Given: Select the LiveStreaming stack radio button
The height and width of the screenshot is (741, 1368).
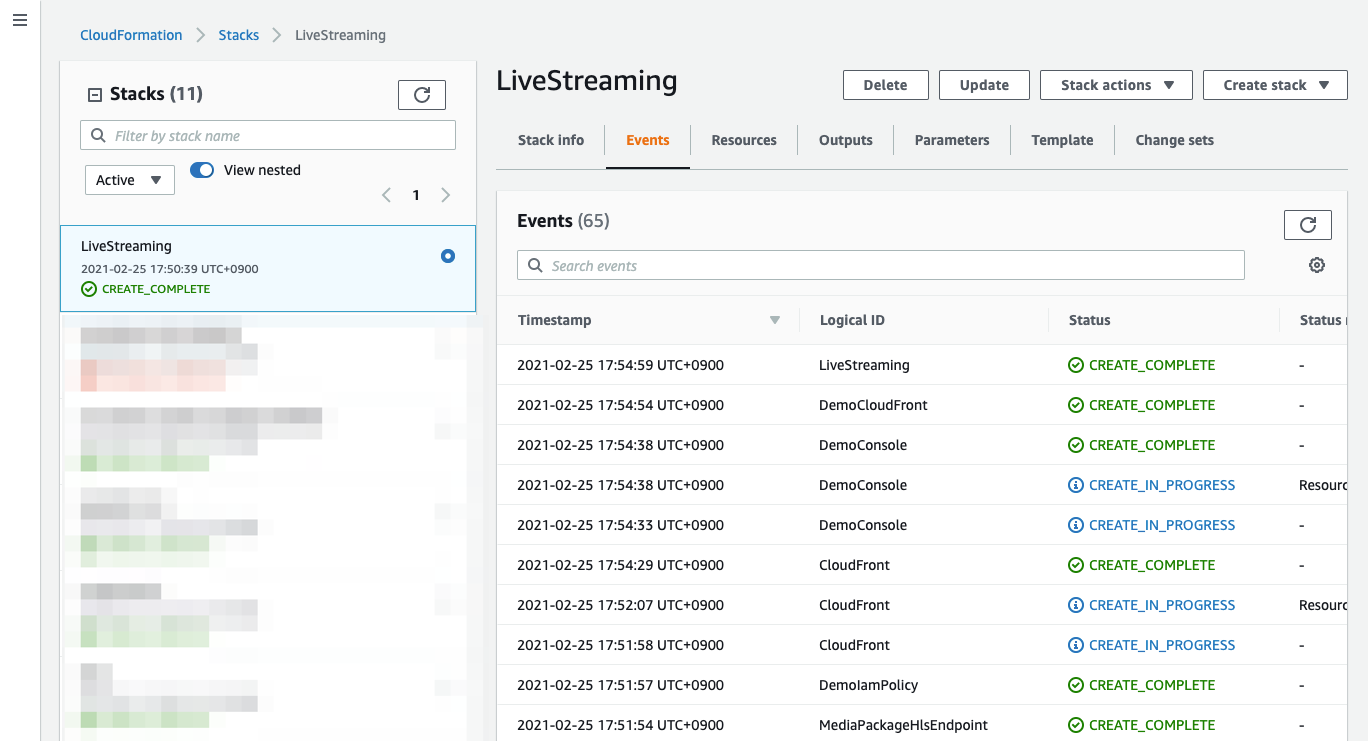Looking at the screenshot, I should [448, 256].
